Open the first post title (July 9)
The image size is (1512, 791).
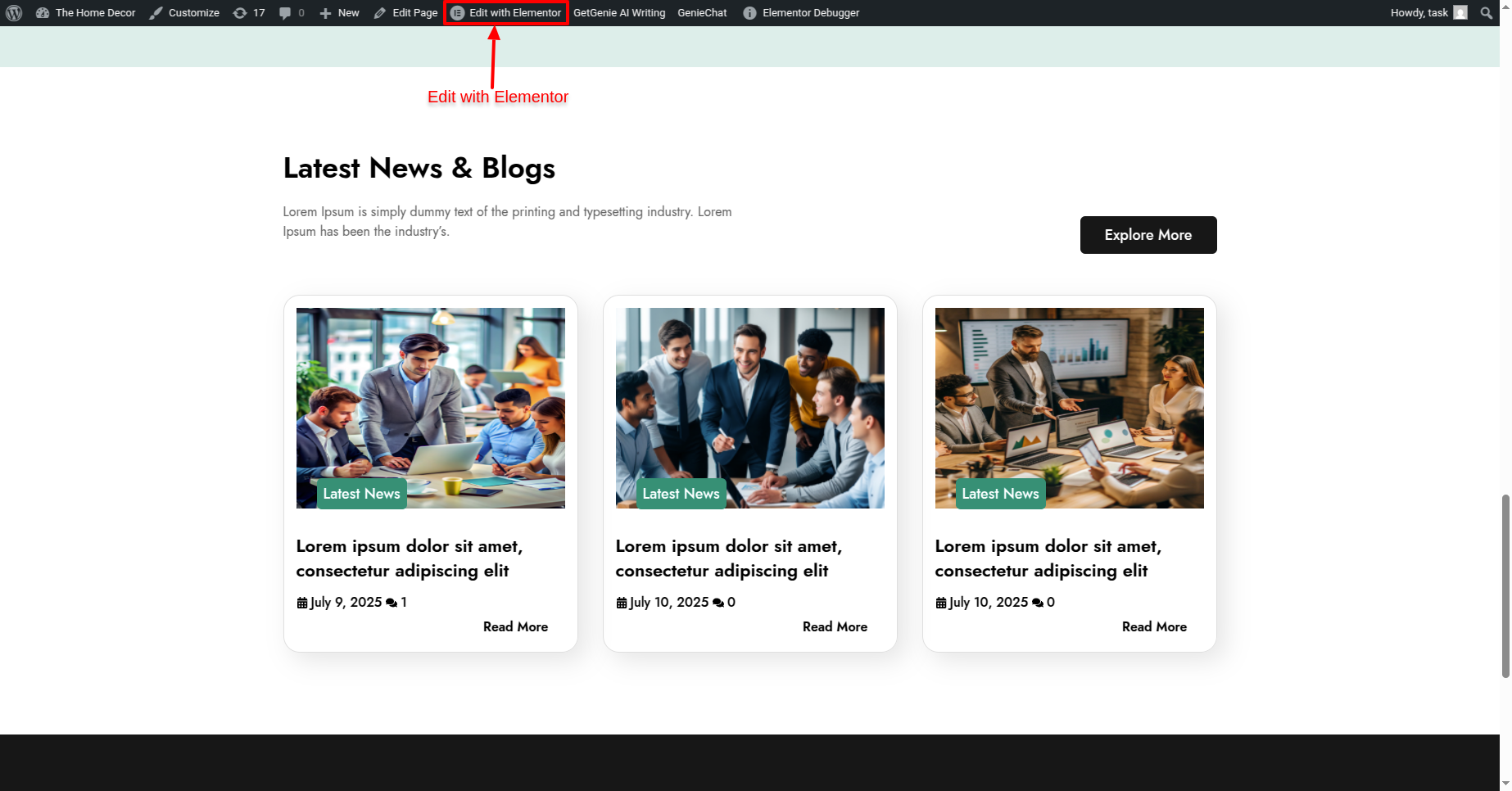[410, 558]
